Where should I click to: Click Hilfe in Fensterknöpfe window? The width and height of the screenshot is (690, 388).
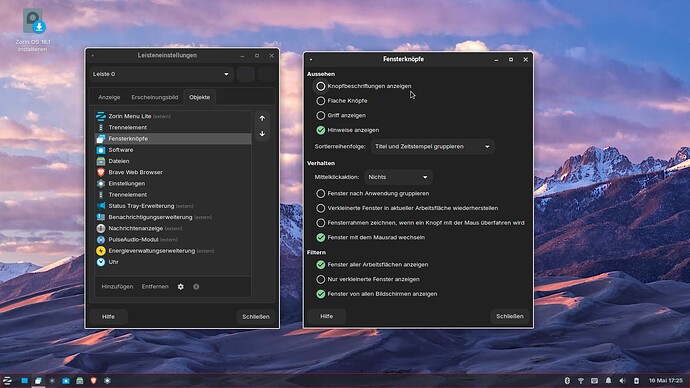pos(327,316)
